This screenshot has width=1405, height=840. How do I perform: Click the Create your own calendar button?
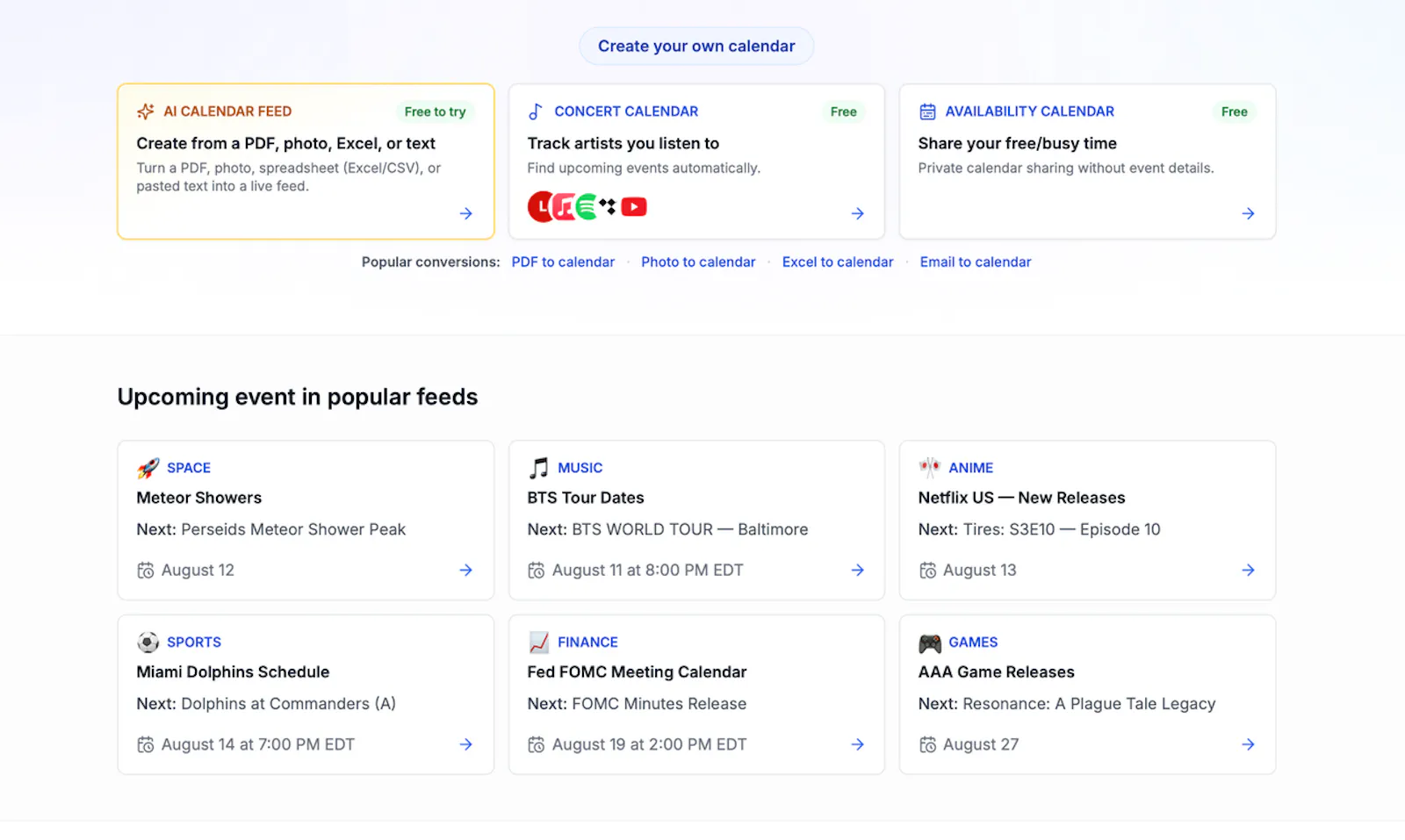pyautogui.click(x=696, y=47)
